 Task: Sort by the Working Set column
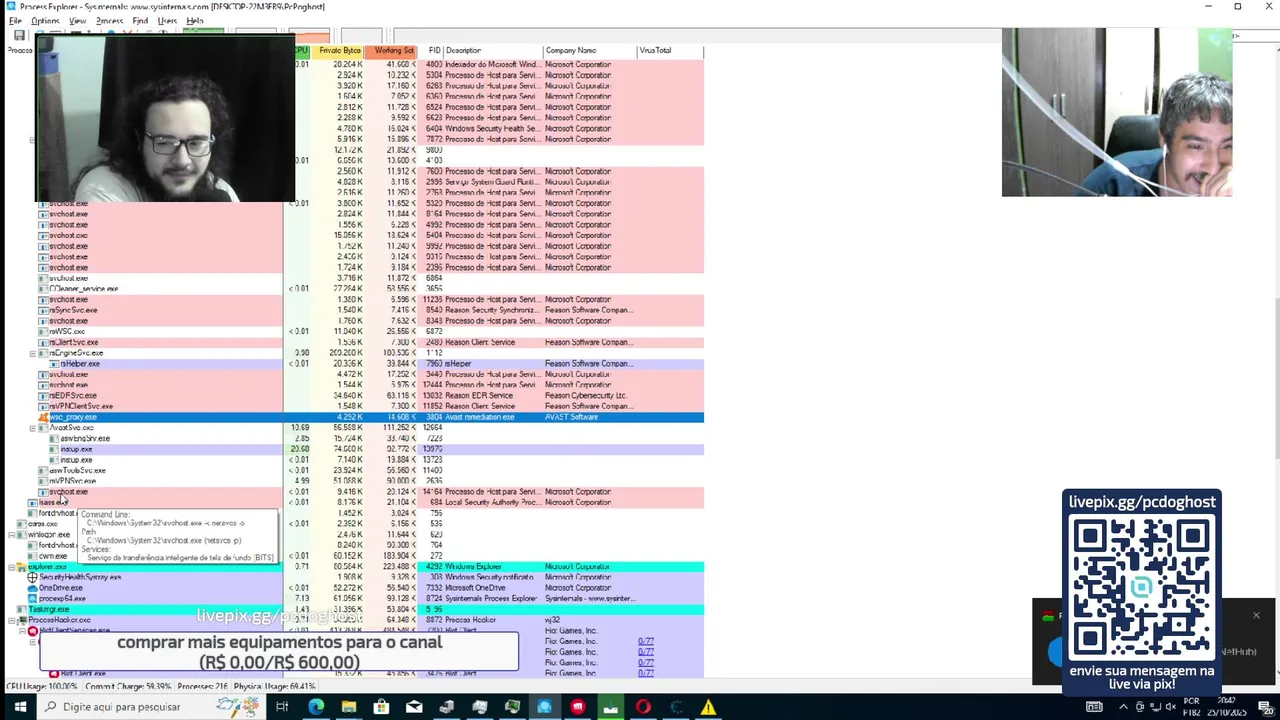coord(391,50)
